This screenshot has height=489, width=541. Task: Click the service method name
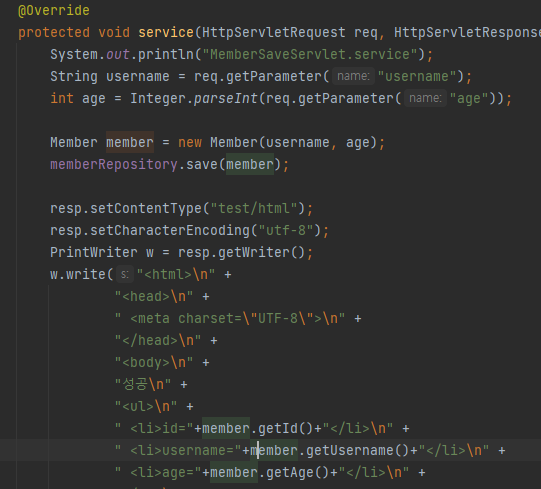click(x=166, y=32)
